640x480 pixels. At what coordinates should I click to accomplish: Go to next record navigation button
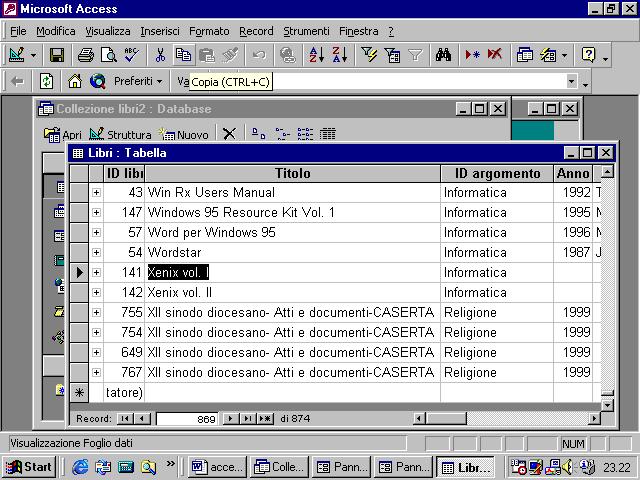[x=230, y=418]
